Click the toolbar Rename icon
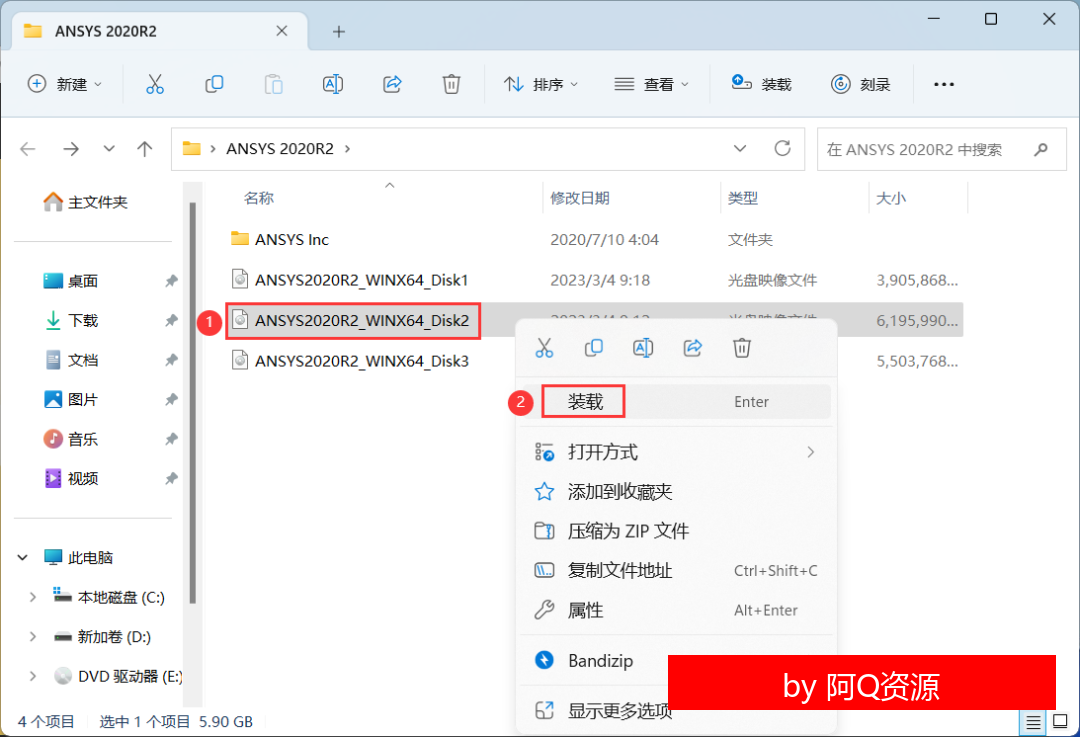1080x737 pixels. 333,84
